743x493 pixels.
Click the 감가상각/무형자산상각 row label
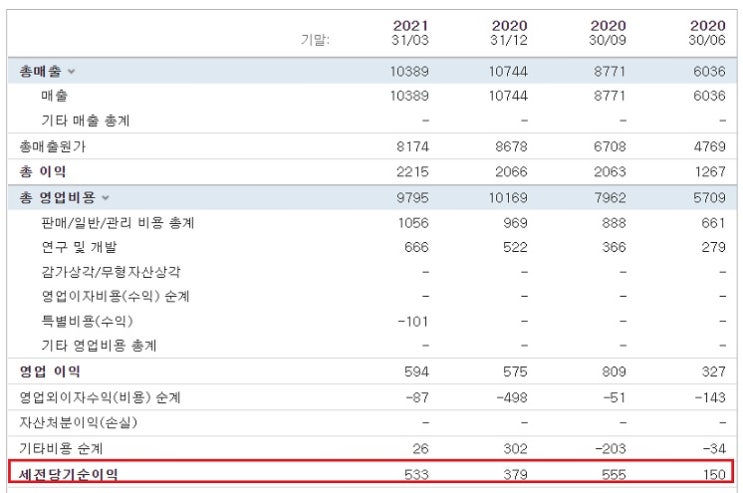[111, 272]
